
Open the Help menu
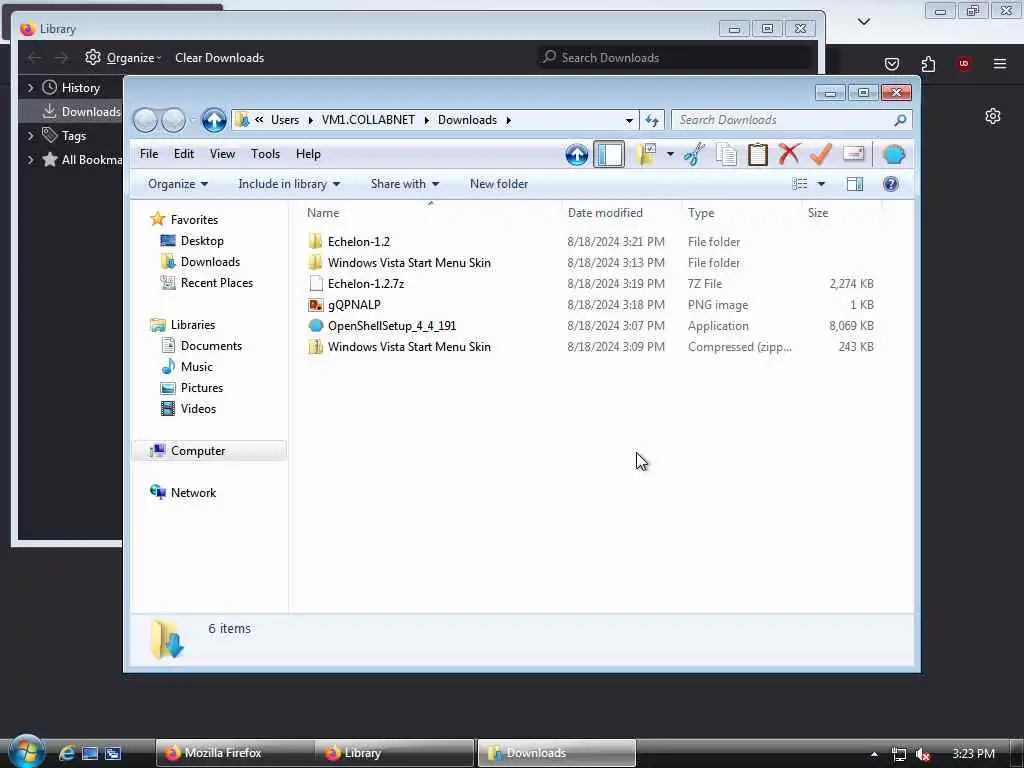(308, 154)
